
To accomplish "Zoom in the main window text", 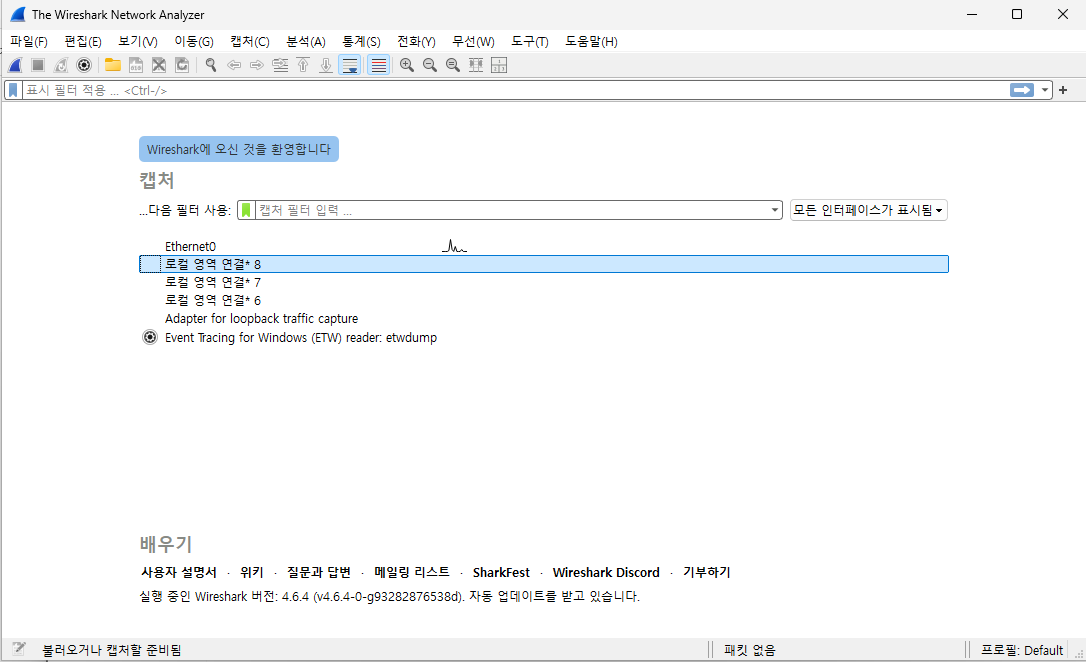I will click(x=407, y=65).
